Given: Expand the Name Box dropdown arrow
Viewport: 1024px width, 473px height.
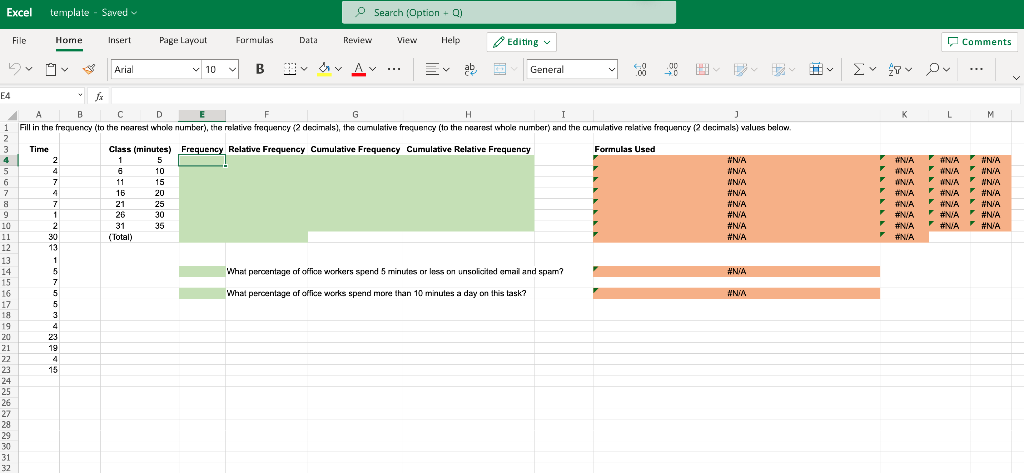Looking at the screenshot, I should tap(80, 96).
